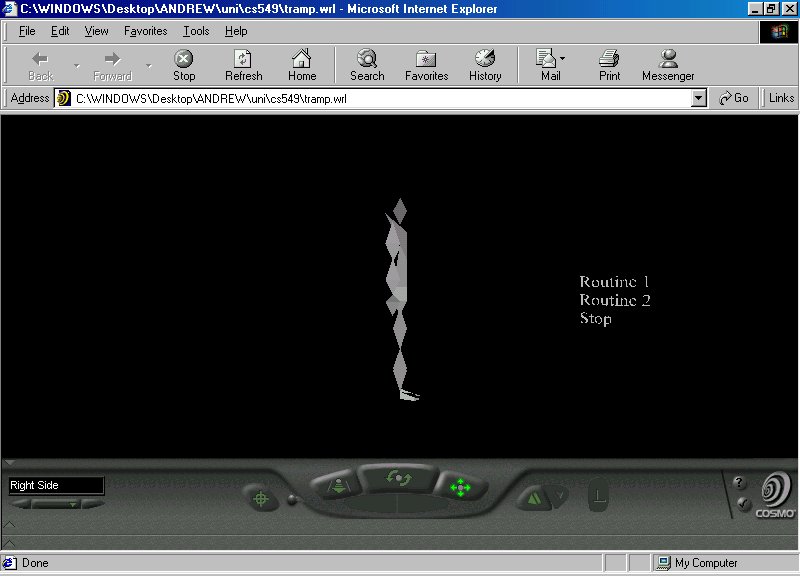Open the File menu
This screenshot has height=576, width=800.
[x=27, y=31]
